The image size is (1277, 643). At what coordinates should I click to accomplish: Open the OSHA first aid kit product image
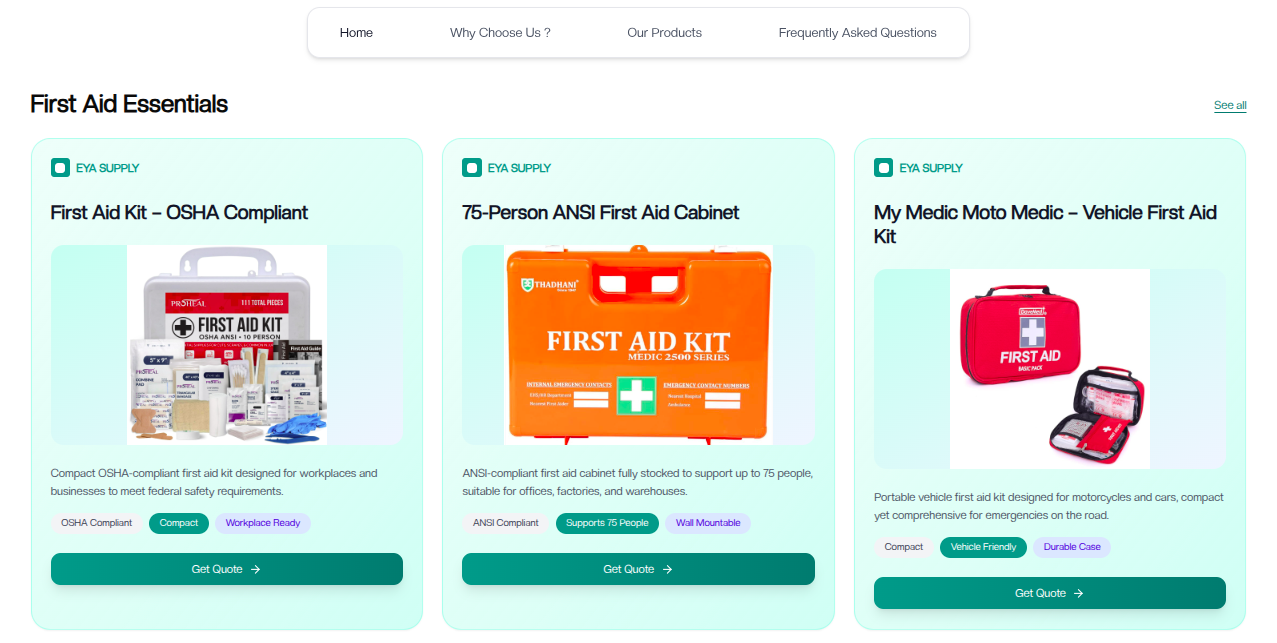[227, 345]
